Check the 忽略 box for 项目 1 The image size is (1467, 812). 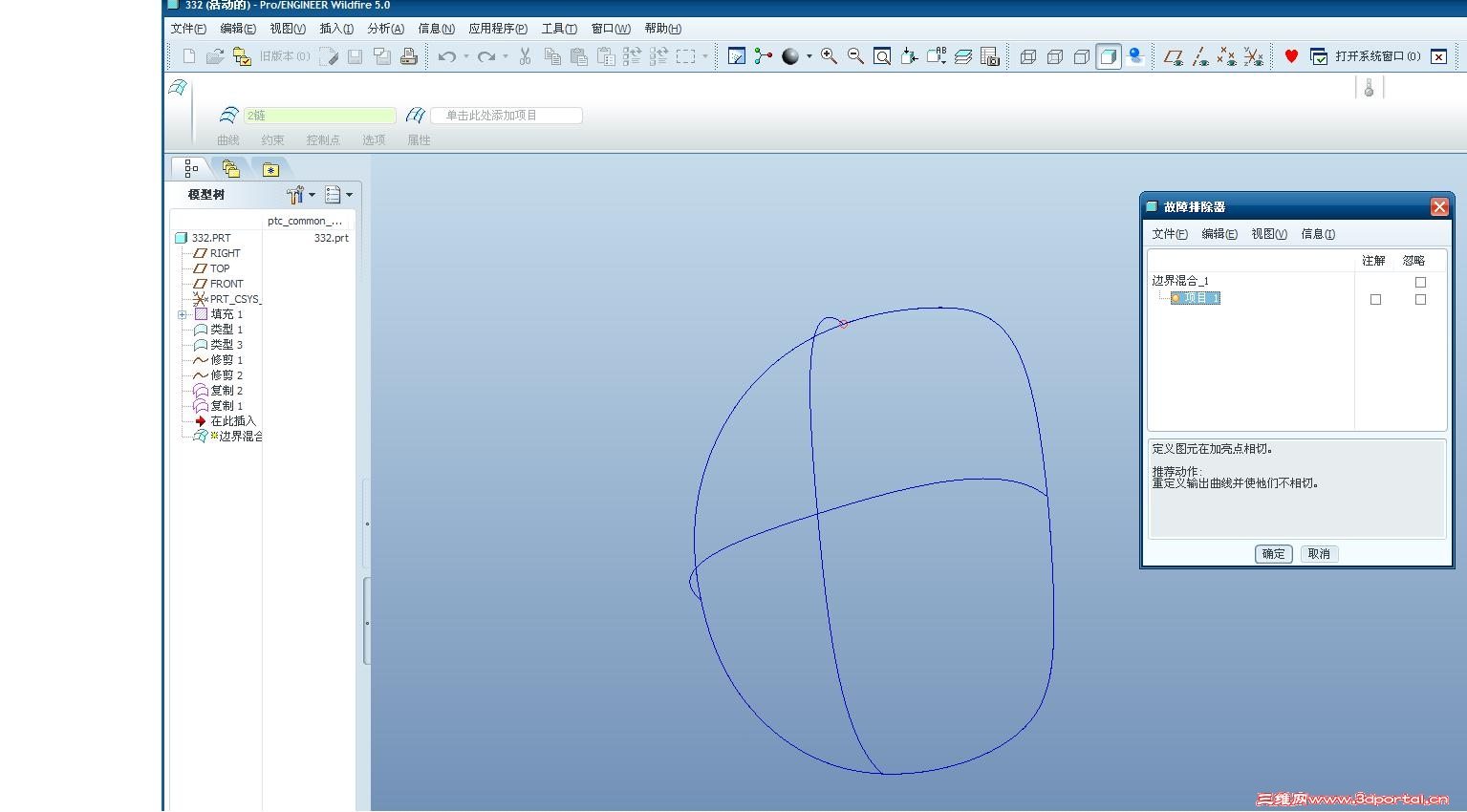click(1420, 299)
